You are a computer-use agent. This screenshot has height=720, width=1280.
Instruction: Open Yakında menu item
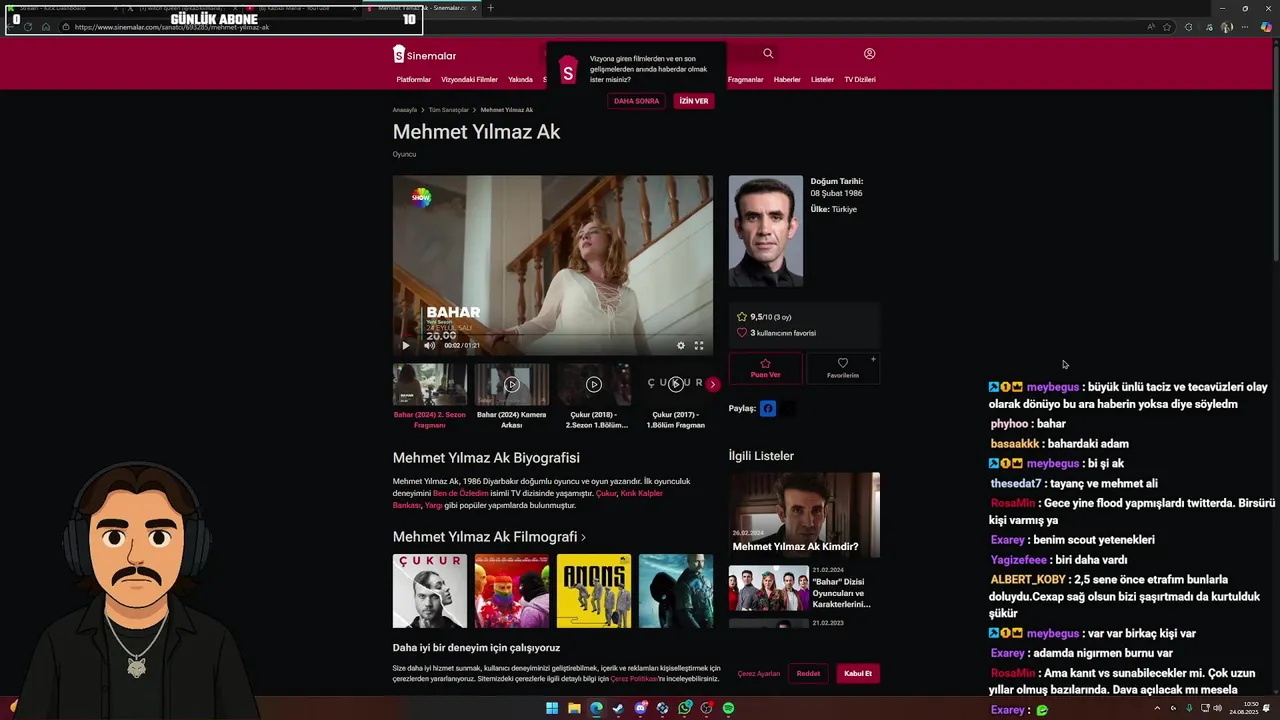pos(520,79)
